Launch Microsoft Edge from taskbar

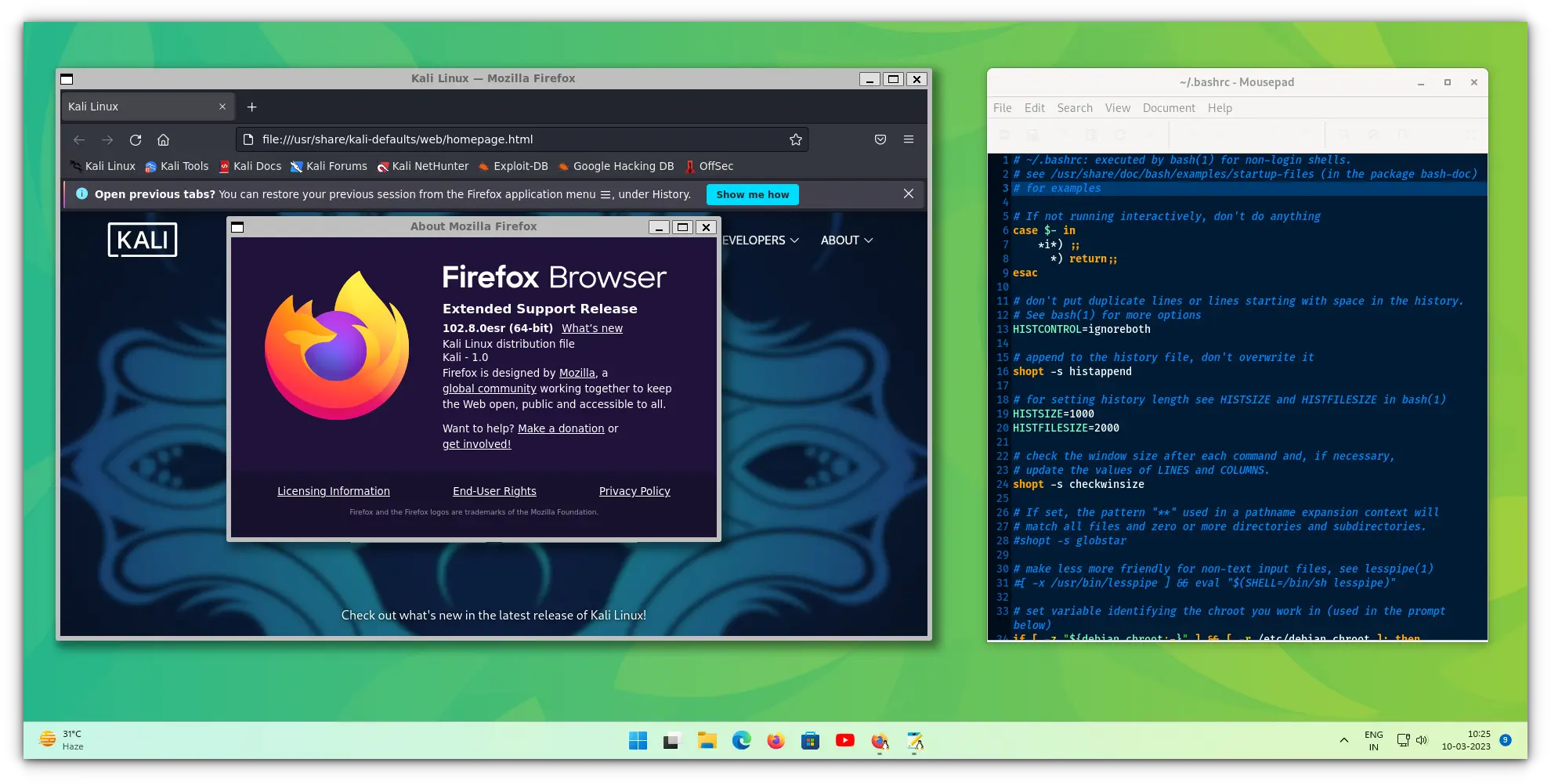(x=741, y=741)
